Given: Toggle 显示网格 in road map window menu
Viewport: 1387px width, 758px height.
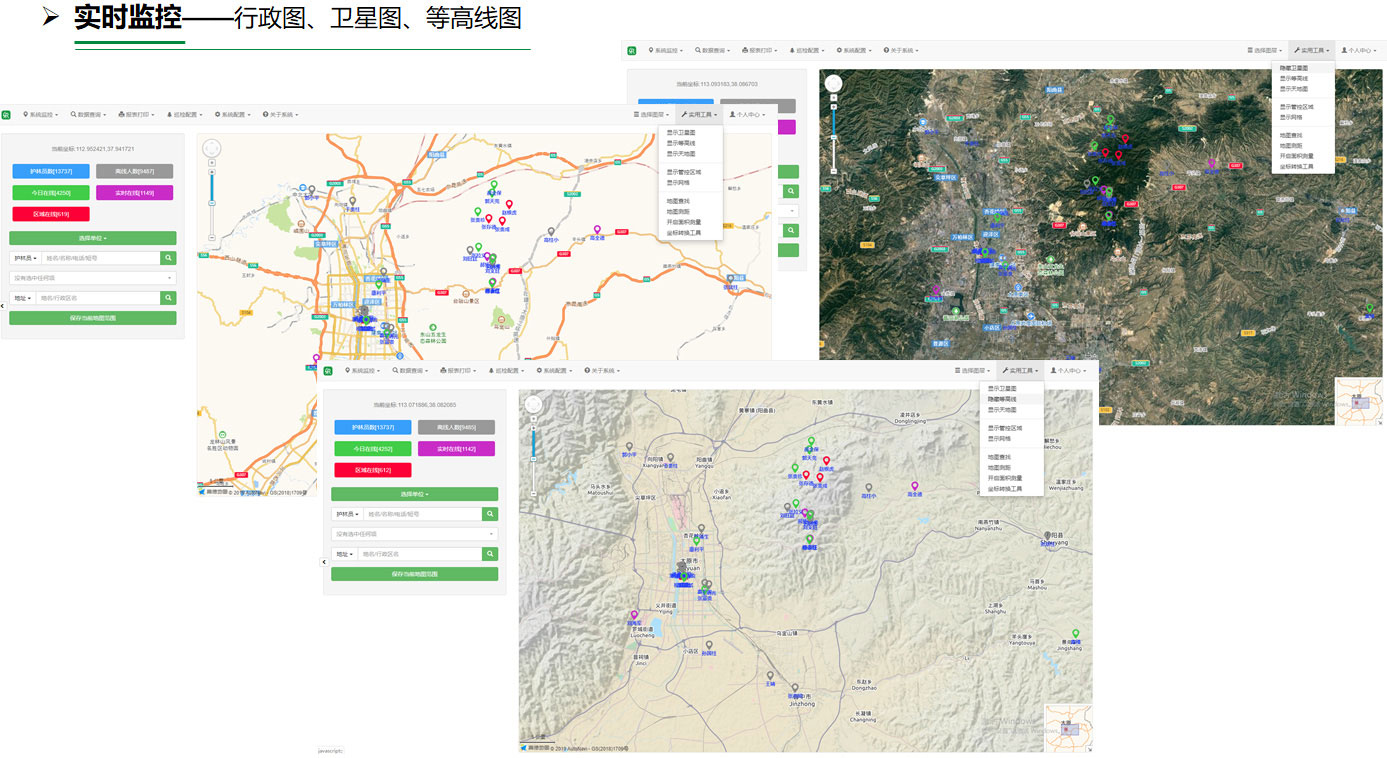Looking at the screenshot, I should pos(679,183).
